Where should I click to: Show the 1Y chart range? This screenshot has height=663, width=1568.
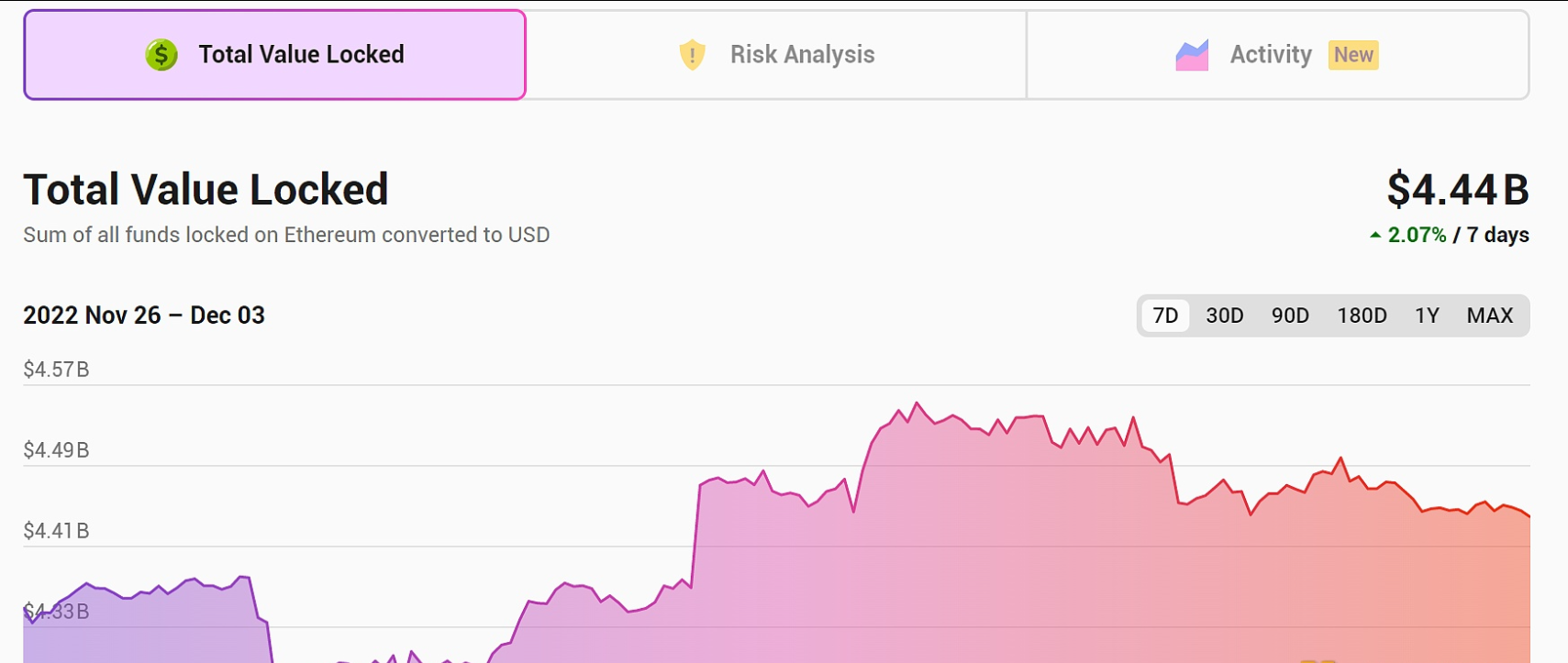pyautogui.click(x=1427, y=315)
